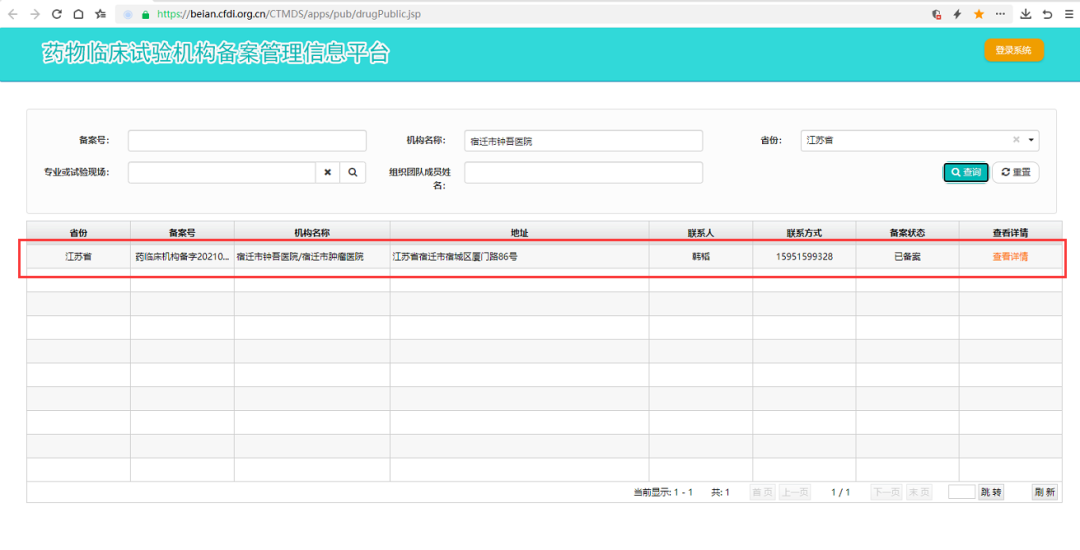Click magnifier icon beside specialty field
The image size is (1080, 550).
coord(353,172)
